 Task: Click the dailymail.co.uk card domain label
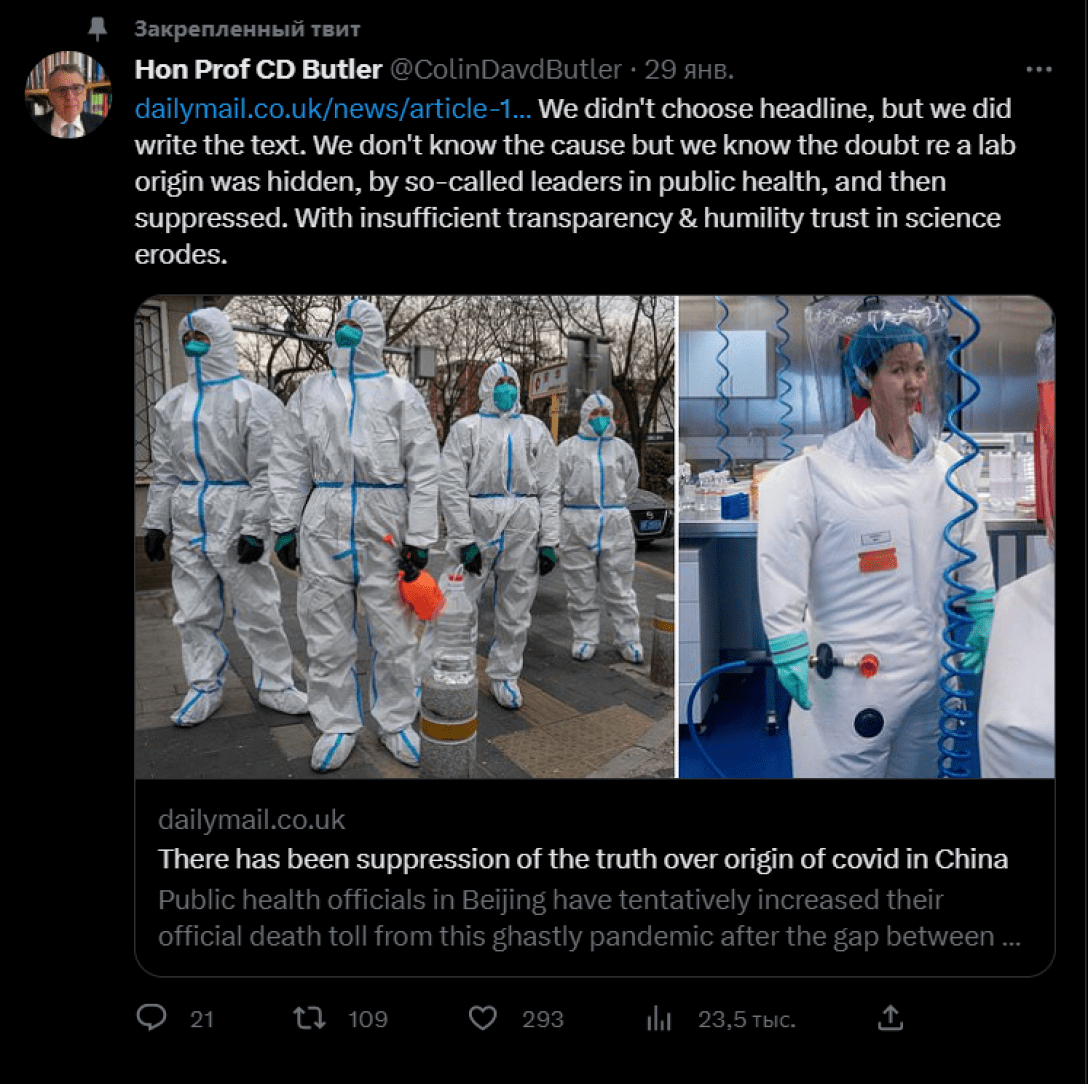tap(251, 820)
